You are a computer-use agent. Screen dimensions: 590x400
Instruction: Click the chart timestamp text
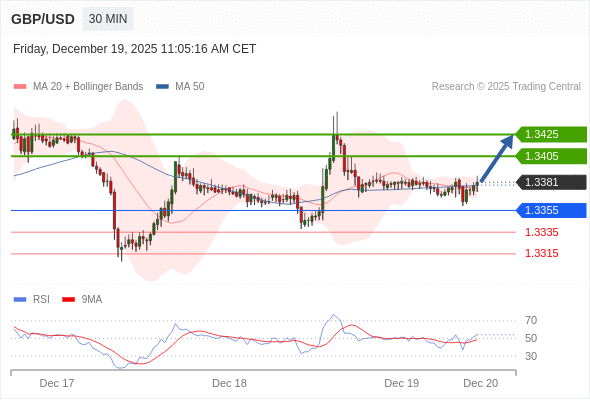pos(134,49)
